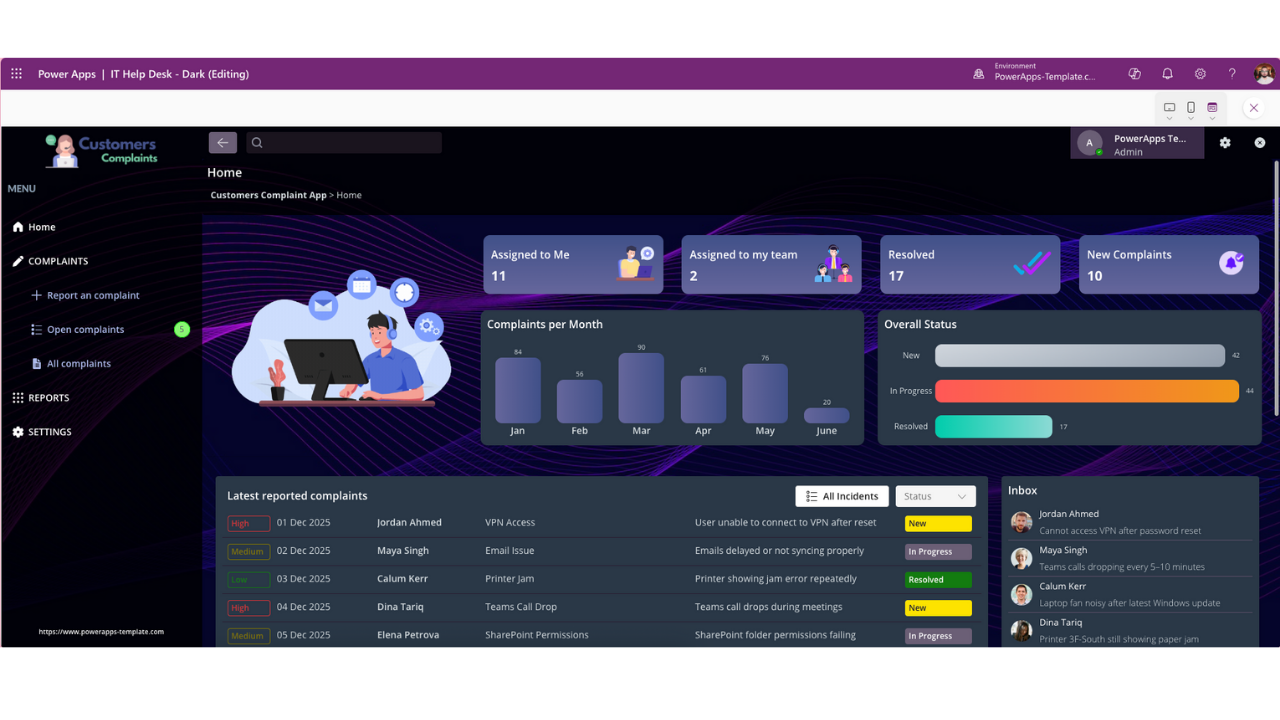Click the Complaints pencil icon in the menu
Image resolution: width=1280 pixels, height=720 pixels.
[x=17, y=261]
